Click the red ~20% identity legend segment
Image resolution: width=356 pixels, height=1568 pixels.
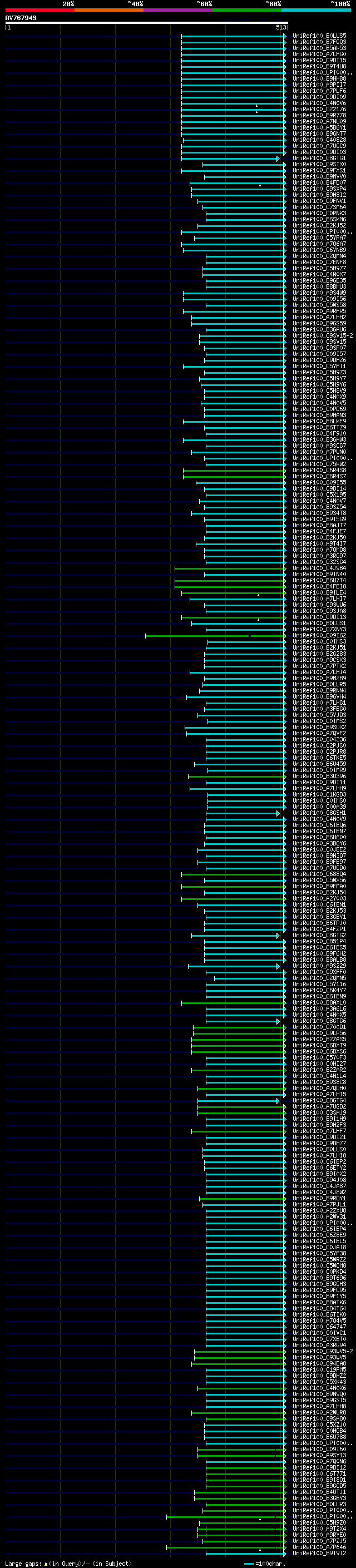point(39,10)
